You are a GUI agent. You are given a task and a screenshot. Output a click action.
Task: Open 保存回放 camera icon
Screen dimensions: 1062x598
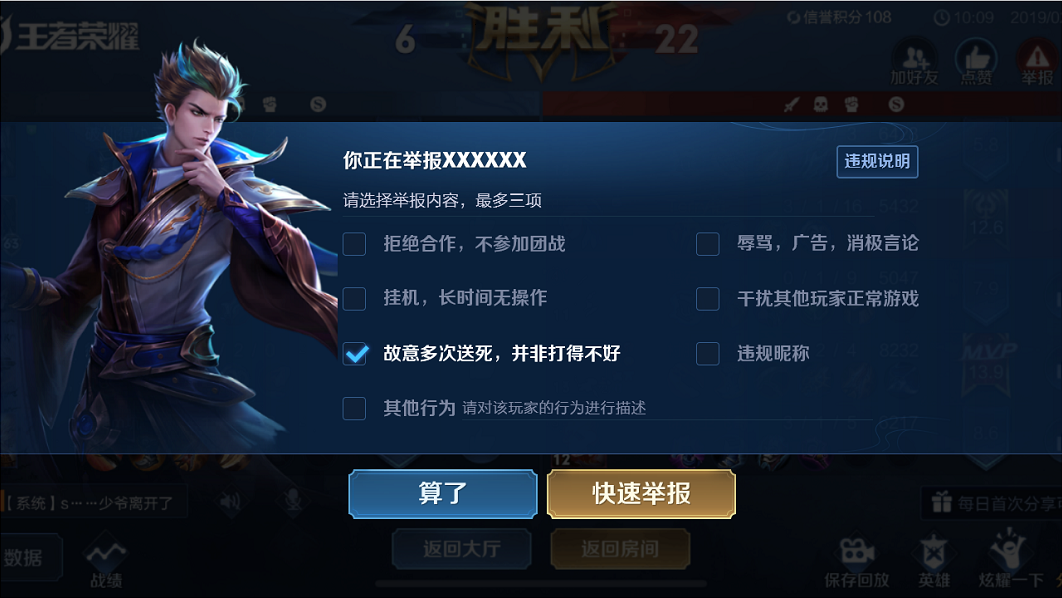click(x=857, y=553)
